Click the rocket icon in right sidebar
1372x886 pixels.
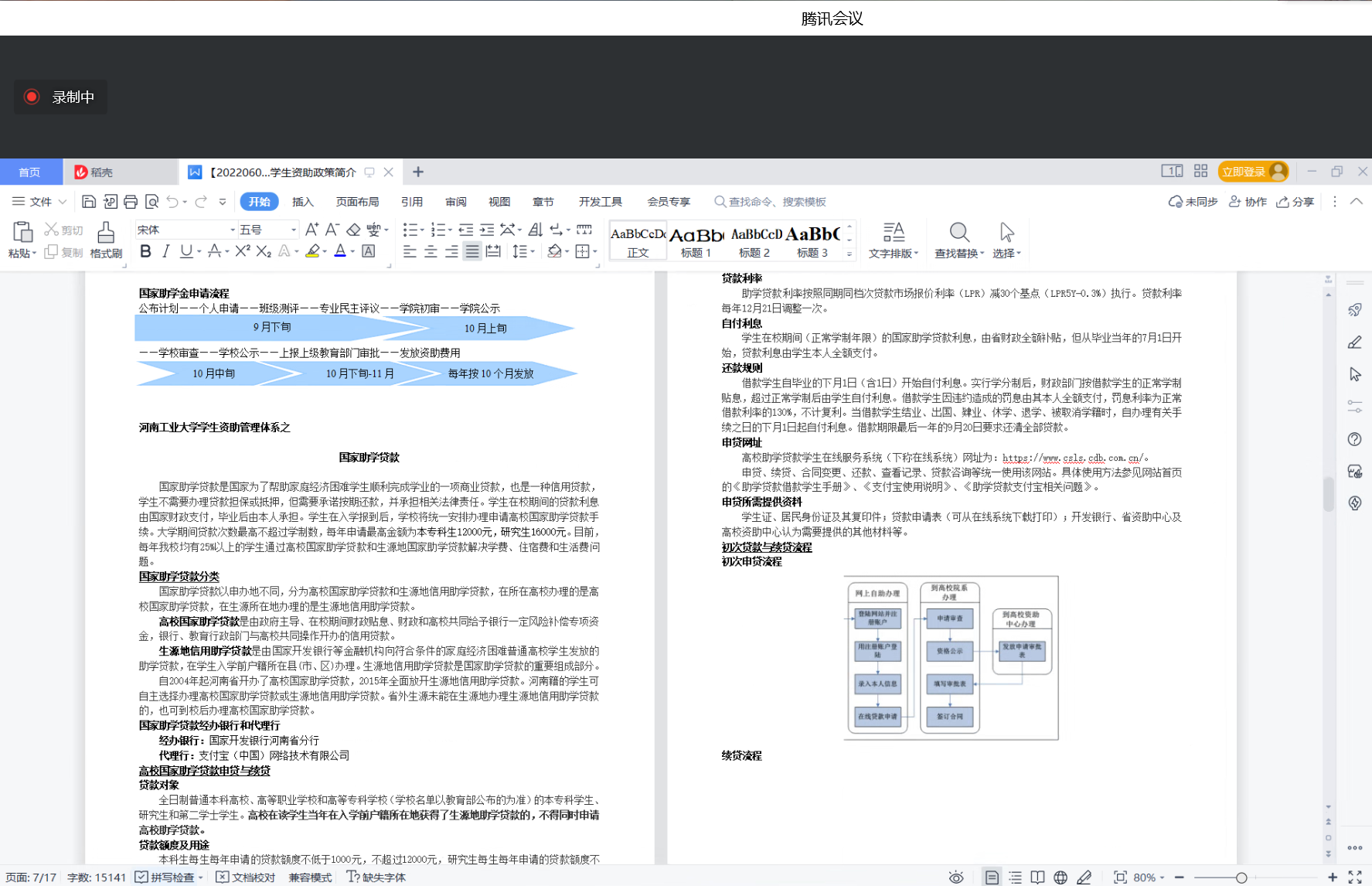tap(1355, 310)
